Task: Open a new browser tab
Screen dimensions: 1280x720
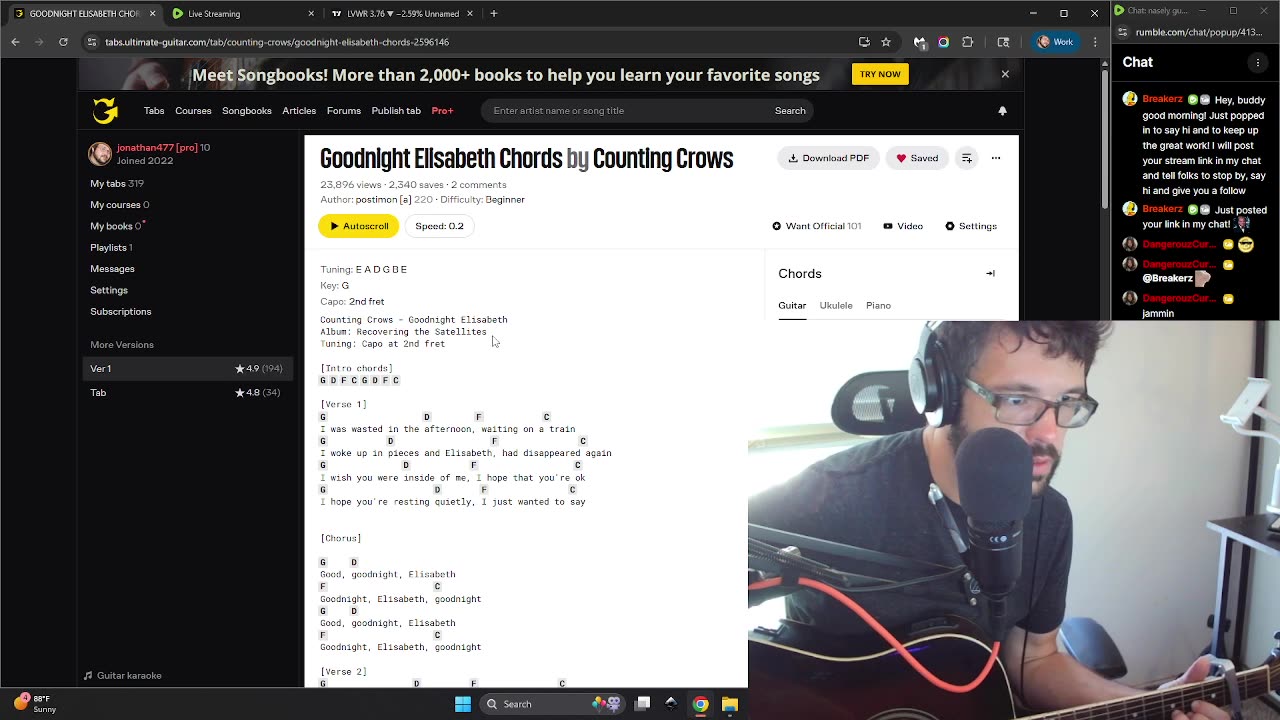Action: click(493, 14)
